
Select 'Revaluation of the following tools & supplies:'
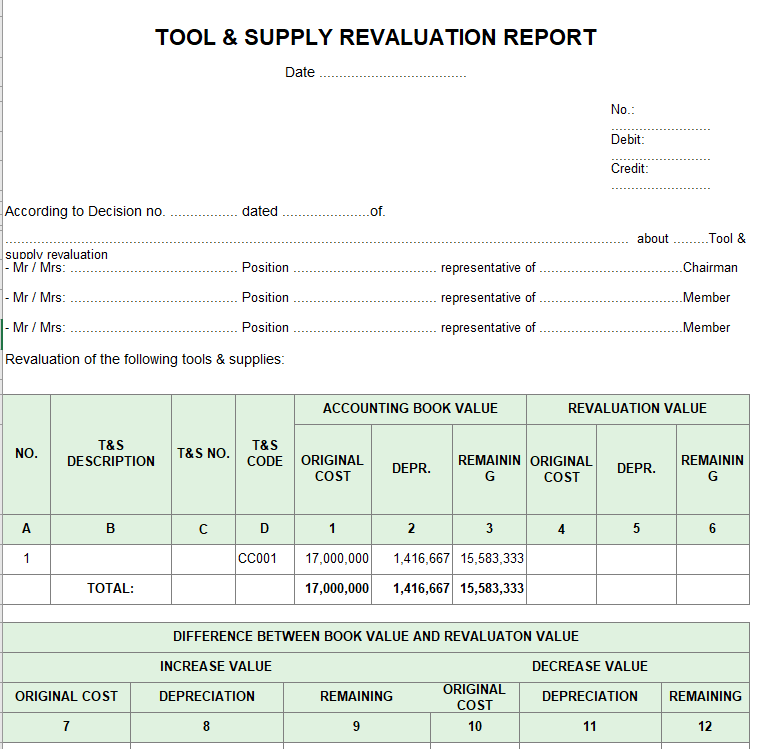point(145,359)
